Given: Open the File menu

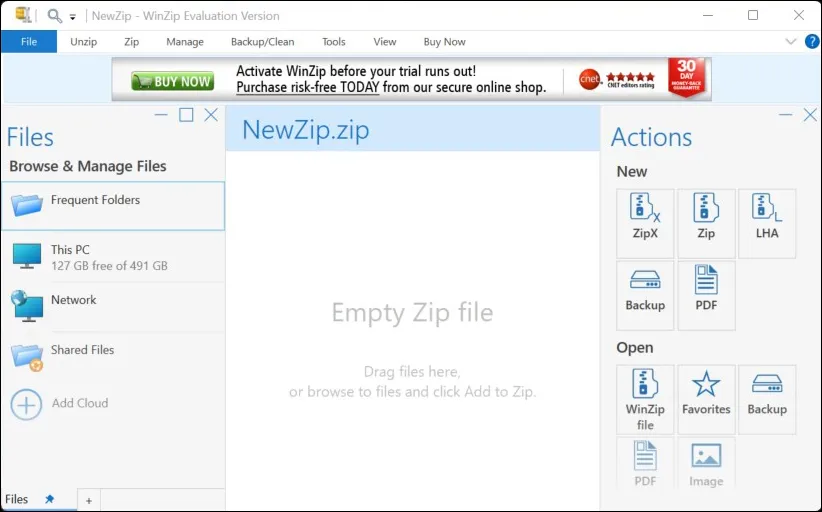Looking at the screenshot, I should coord(29,41).
